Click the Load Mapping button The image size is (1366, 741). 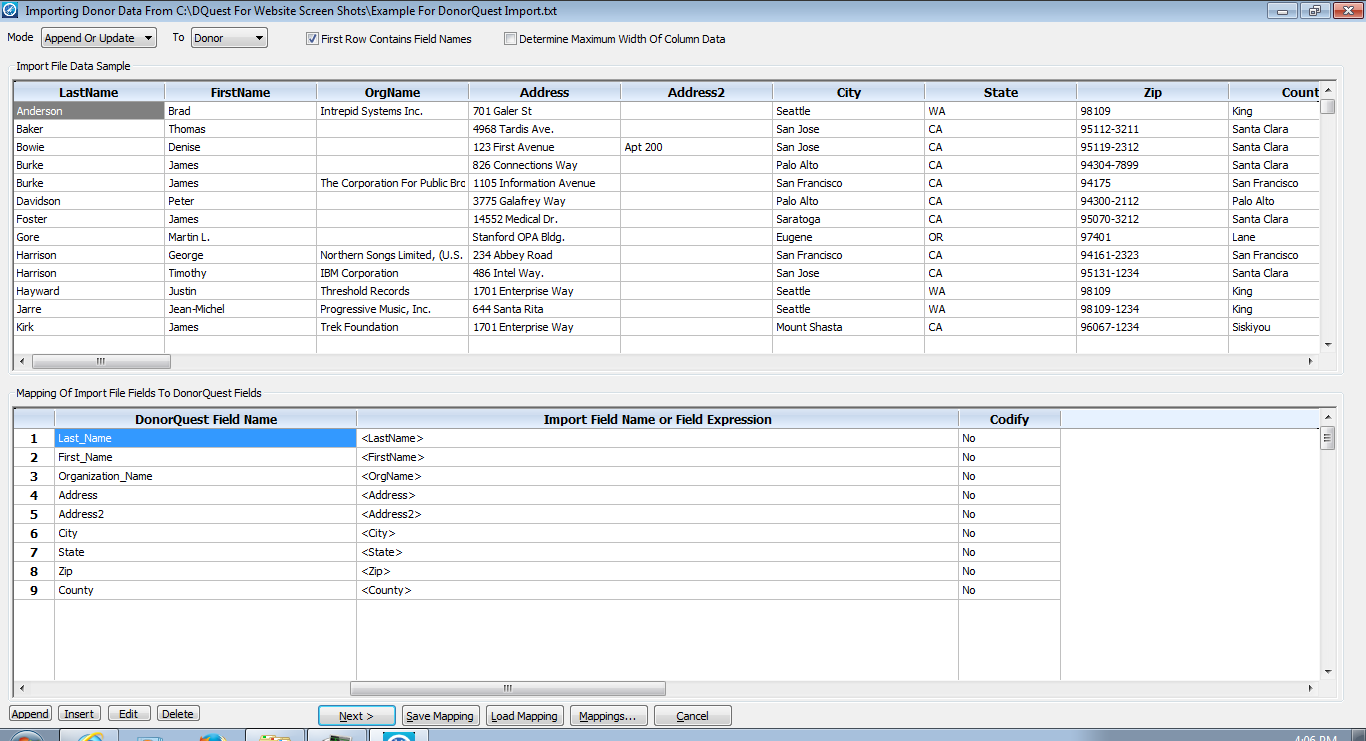524,716
